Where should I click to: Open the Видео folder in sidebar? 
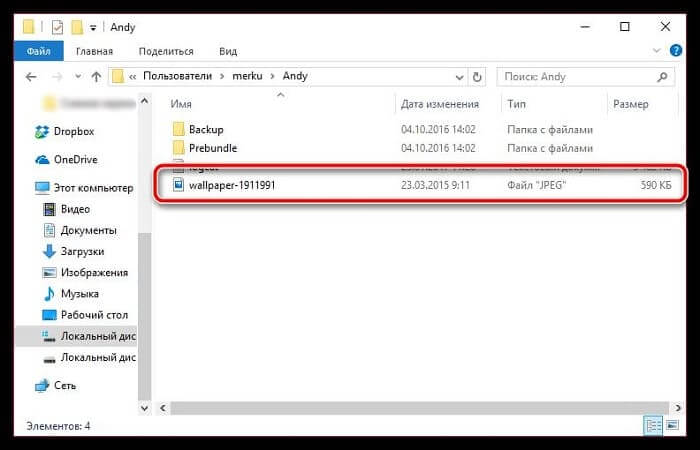point(75,209)
